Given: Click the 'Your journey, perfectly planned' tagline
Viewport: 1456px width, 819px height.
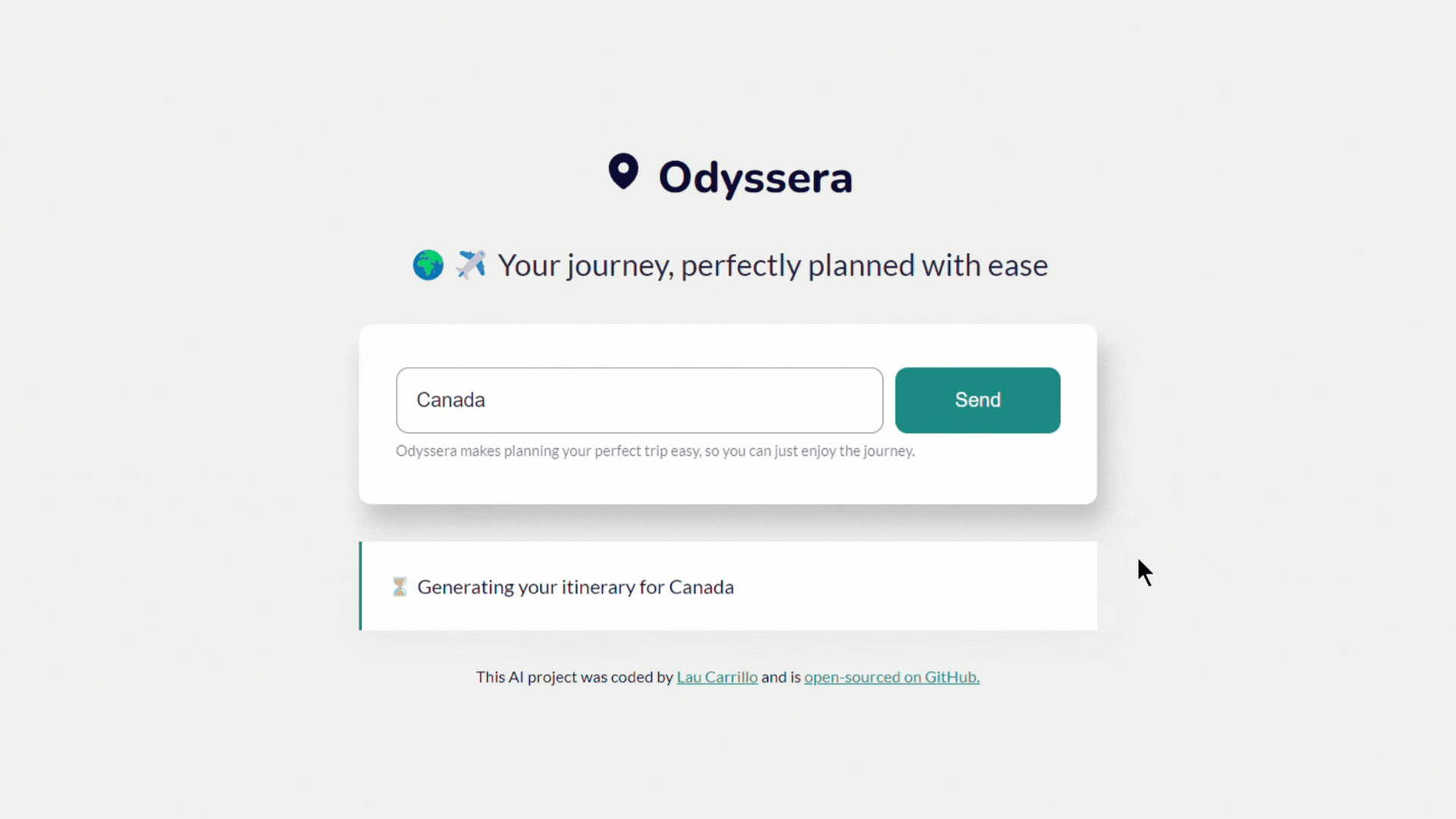Looking at the screenshot, I should tap(772, 265).
